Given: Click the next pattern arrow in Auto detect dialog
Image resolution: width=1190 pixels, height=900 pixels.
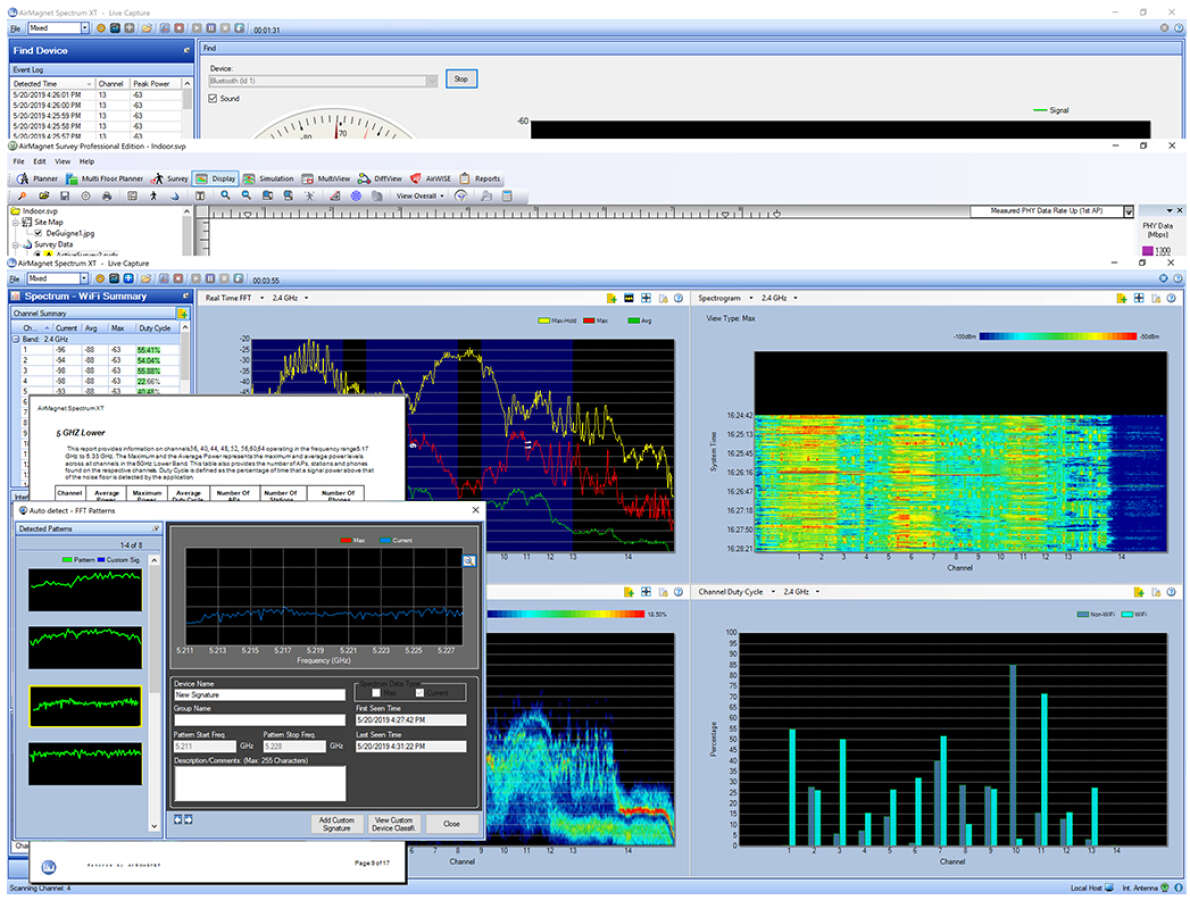Looking at the screenshot, I should click(x=187, y=820).
